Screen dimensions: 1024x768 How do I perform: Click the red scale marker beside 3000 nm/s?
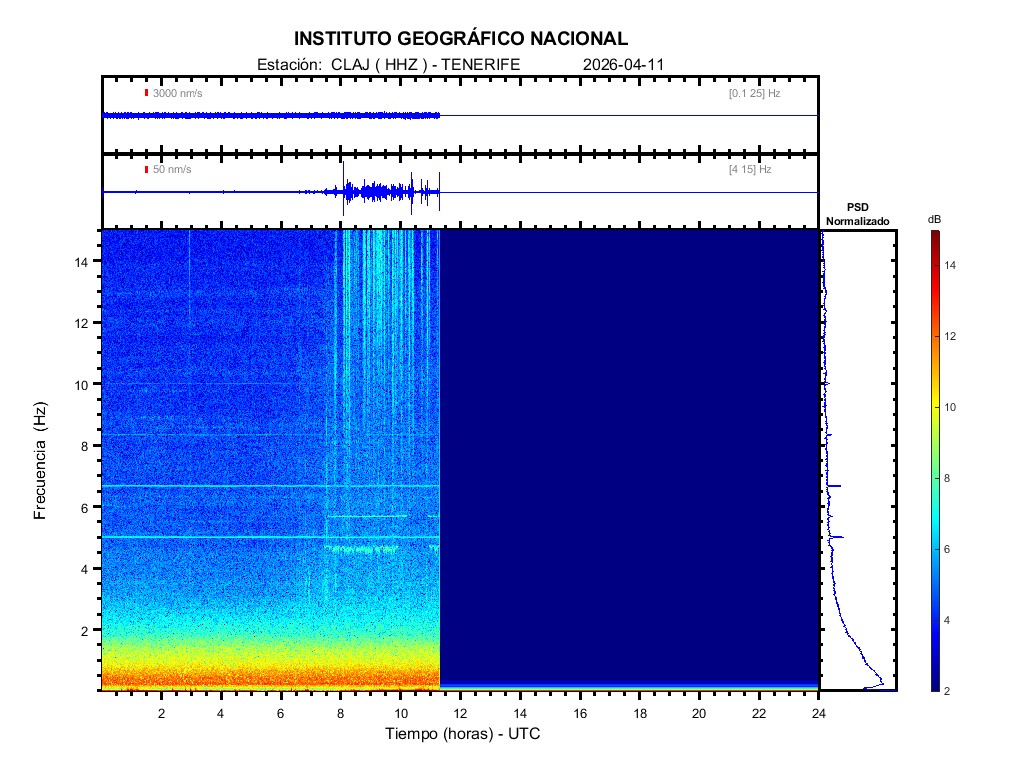[x=146, y=93]
